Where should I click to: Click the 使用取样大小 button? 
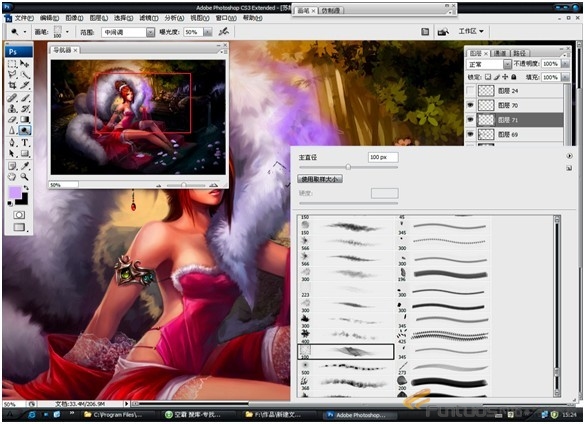click(x=320, y=179)
